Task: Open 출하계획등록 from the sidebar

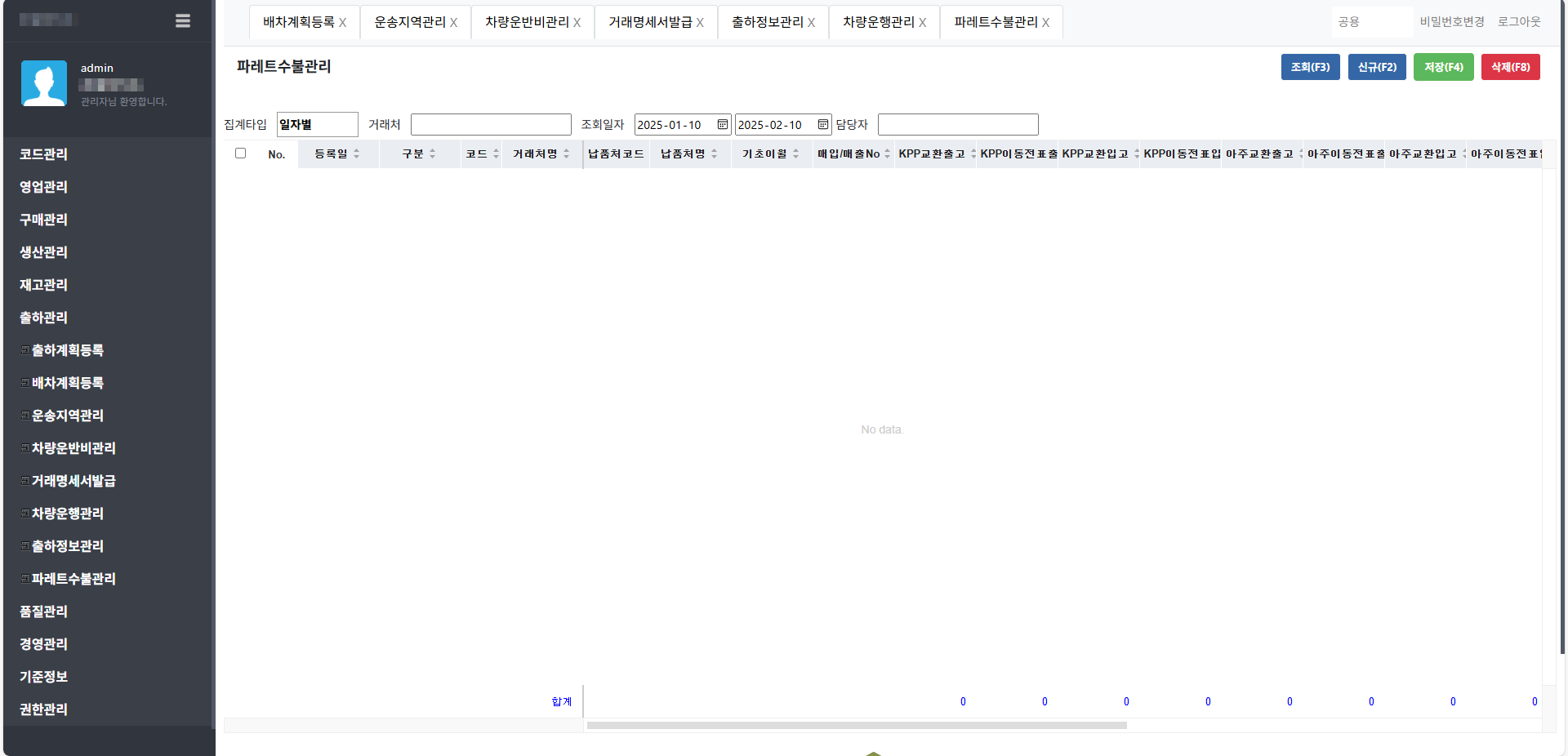Action: [67, 350]
